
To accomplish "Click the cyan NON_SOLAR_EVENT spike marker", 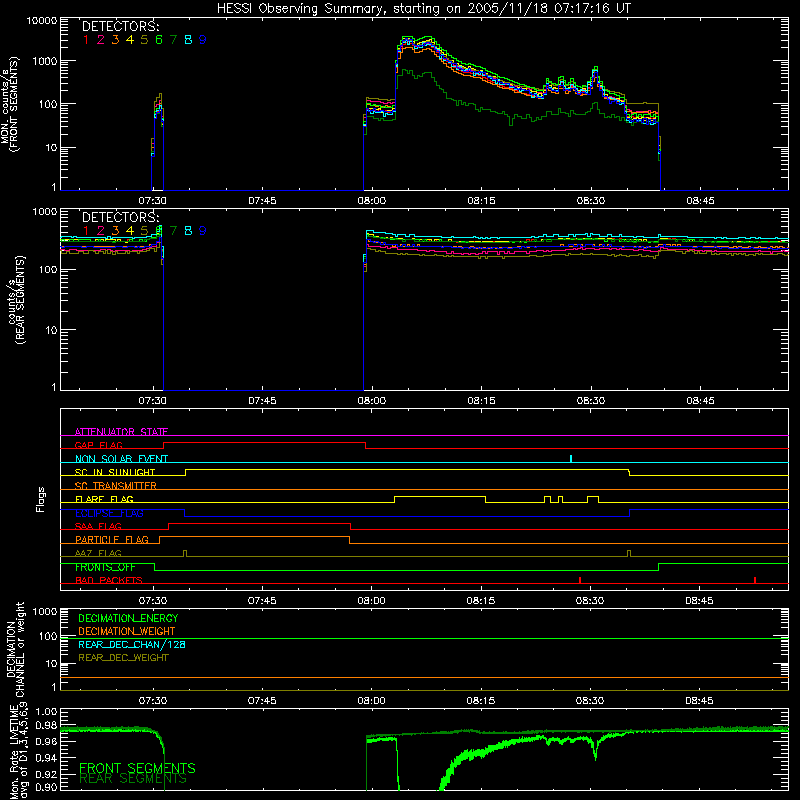I will click(x=570, y=458).
